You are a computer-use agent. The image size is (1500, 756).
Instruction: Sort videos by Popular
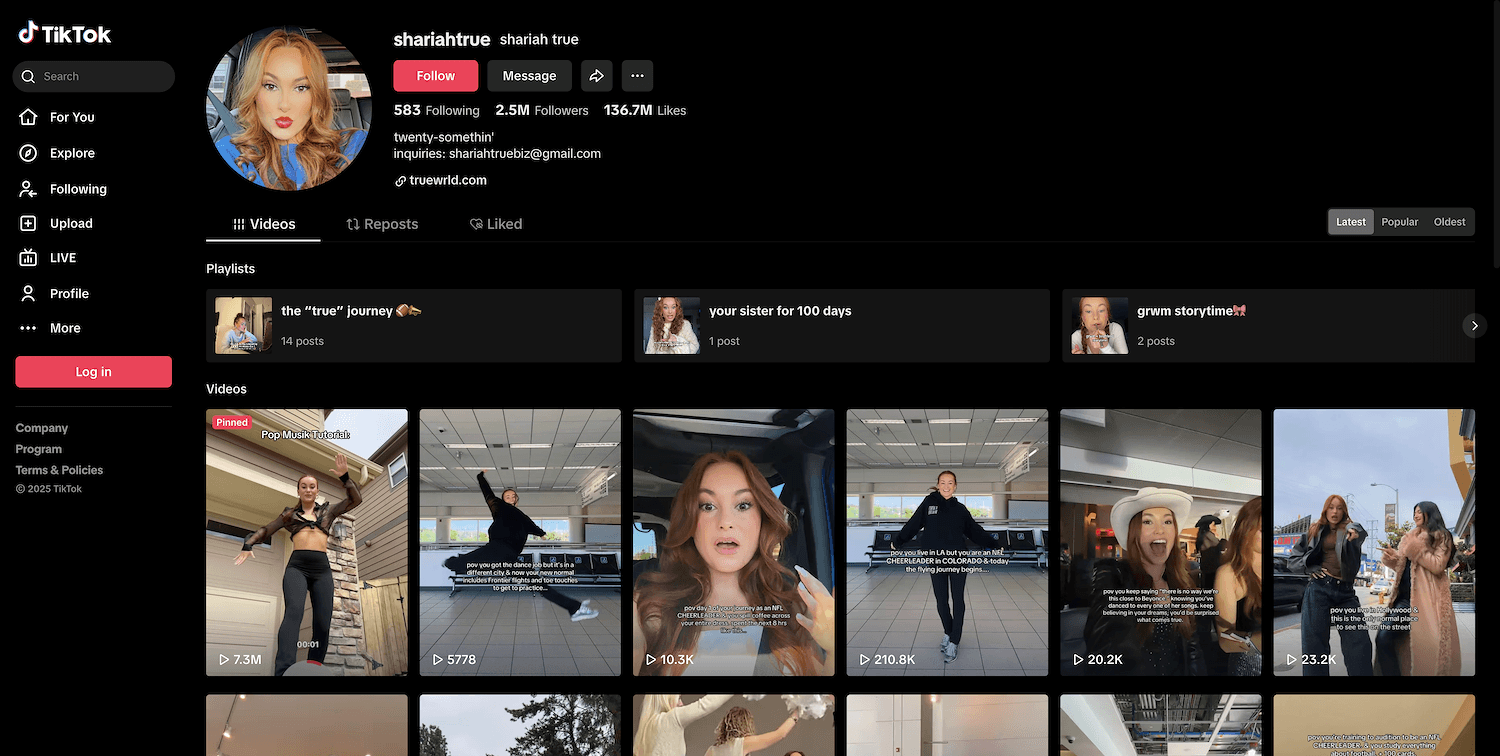point(1399,222)
